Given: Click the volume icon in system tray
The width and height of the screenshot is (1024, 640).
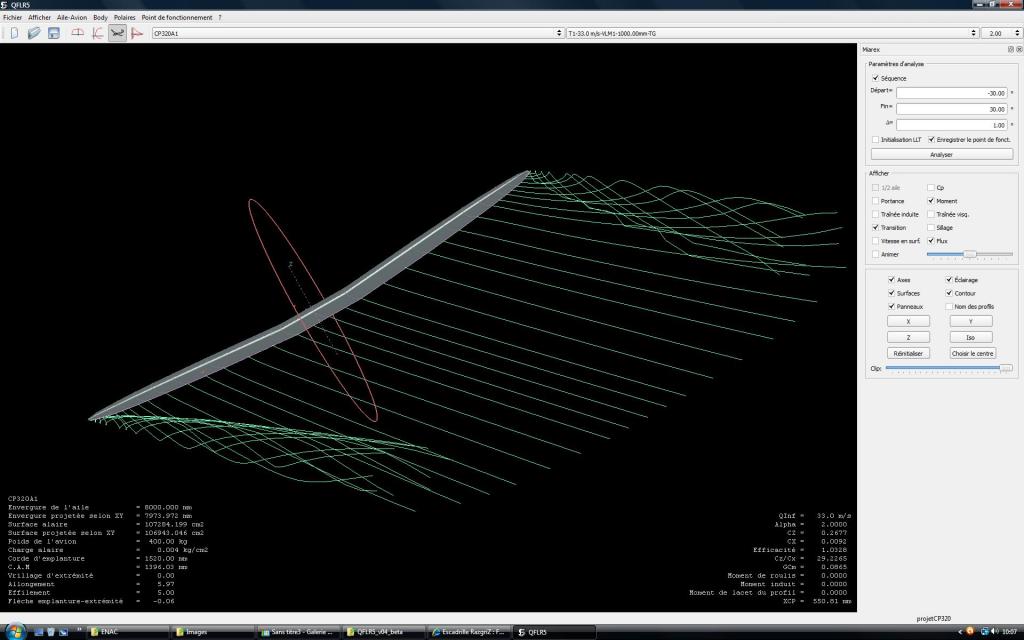Looking at the screenshot, I should click(x=995, y=632).
